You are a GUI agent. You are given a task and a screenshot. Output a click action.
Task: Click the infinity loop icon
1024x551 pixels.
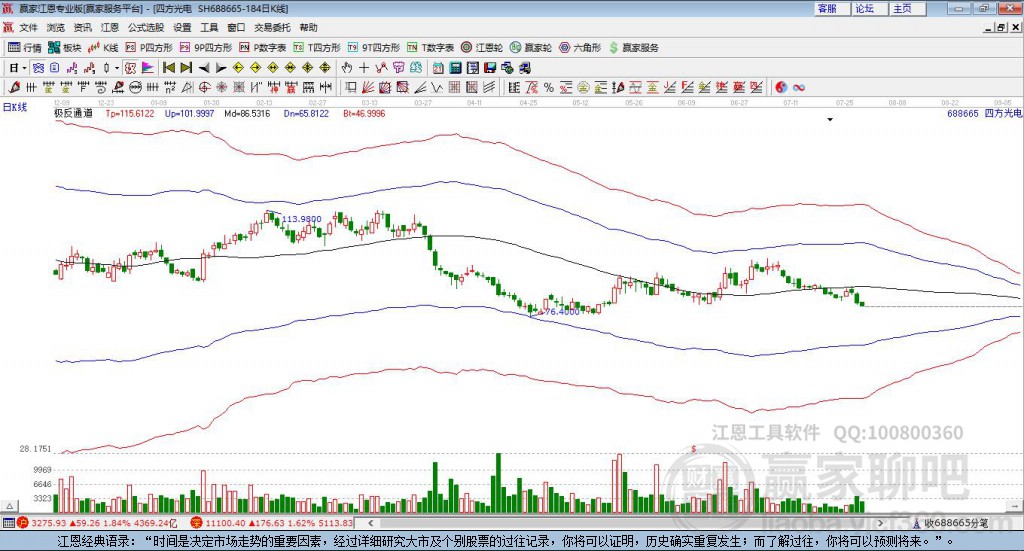(799, 87)
